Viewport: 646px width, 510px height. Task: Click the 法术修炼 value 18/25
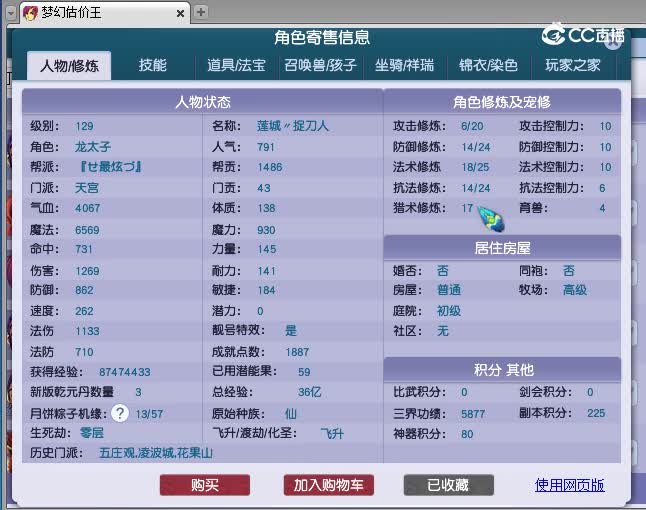tap(475, 167)
